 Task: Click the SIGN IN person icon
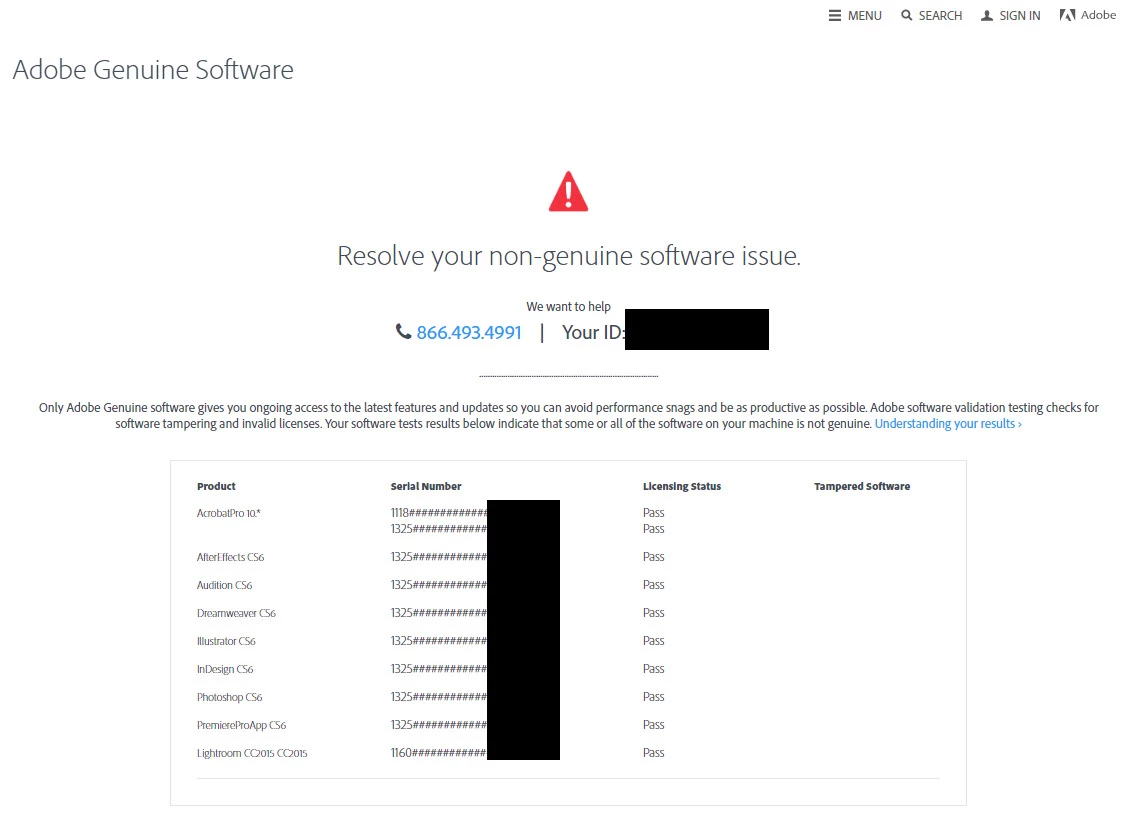(x=987, y=15)
